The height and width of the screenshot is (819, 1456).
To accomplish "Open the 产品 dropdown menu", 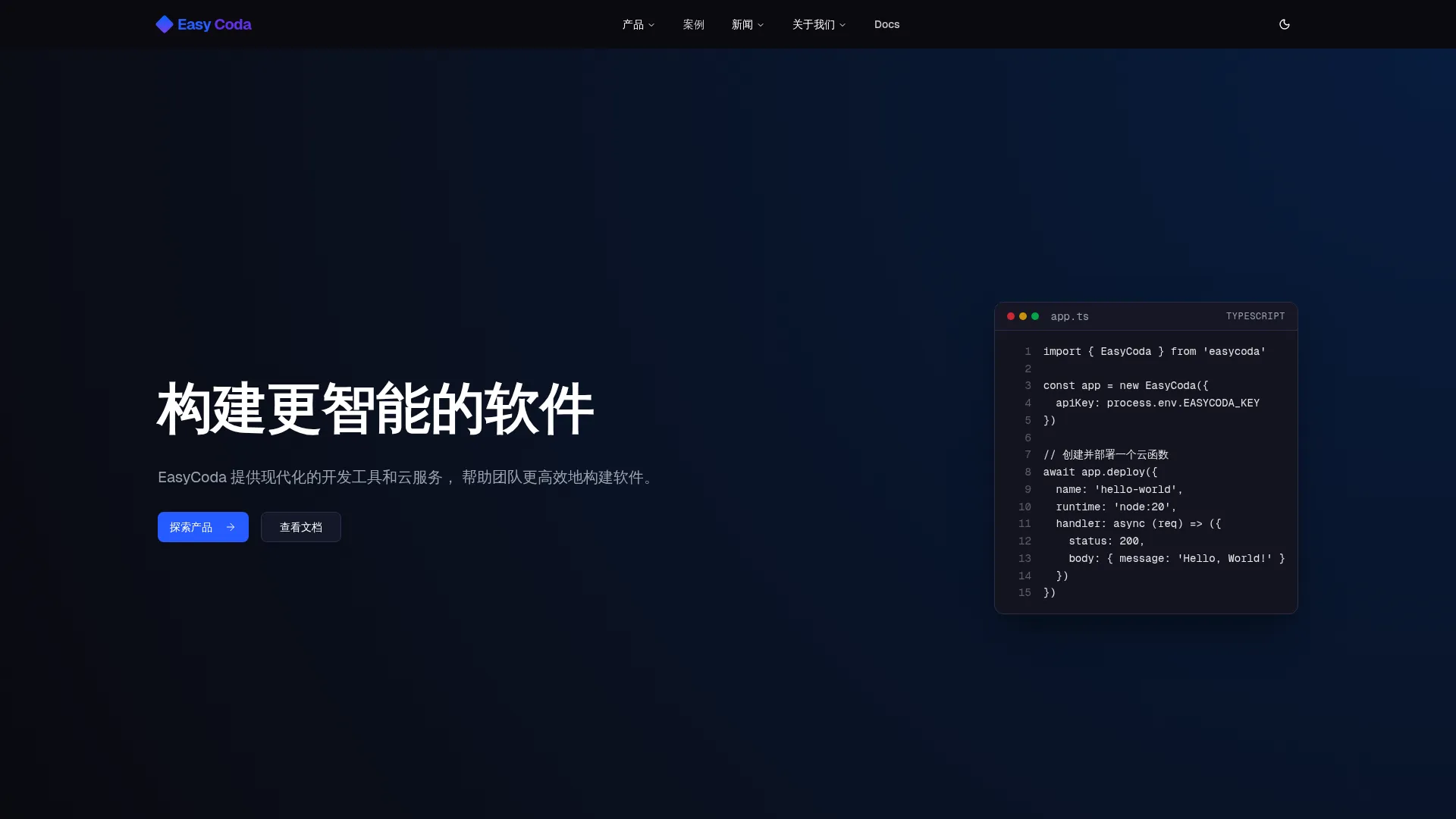I will click(639, 24).
